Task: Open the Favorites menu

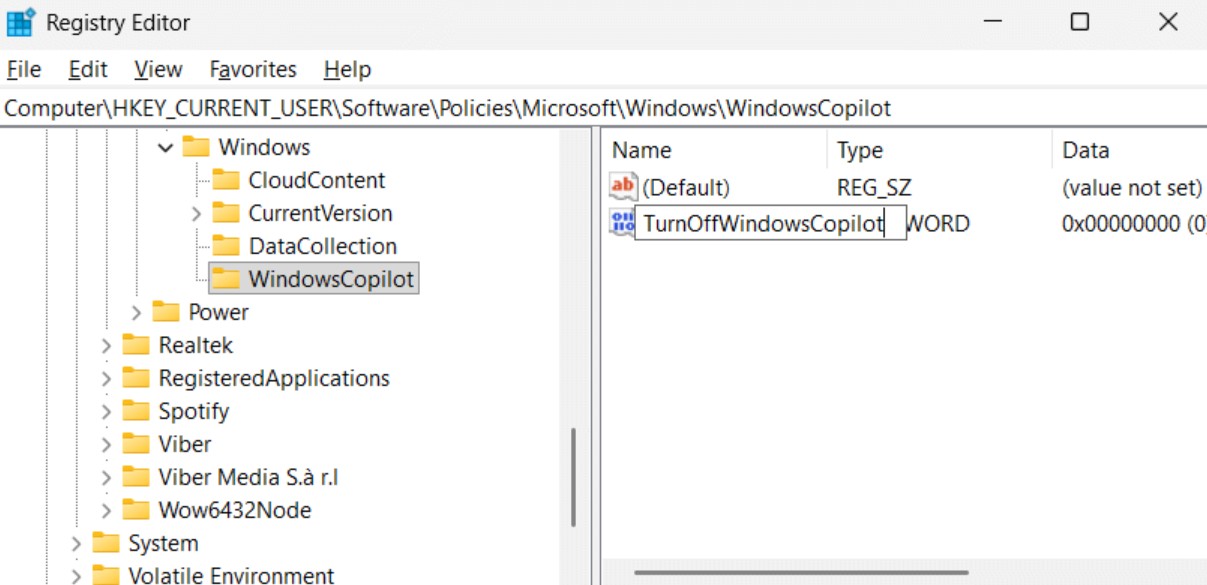Action: (x=253, y=70)
